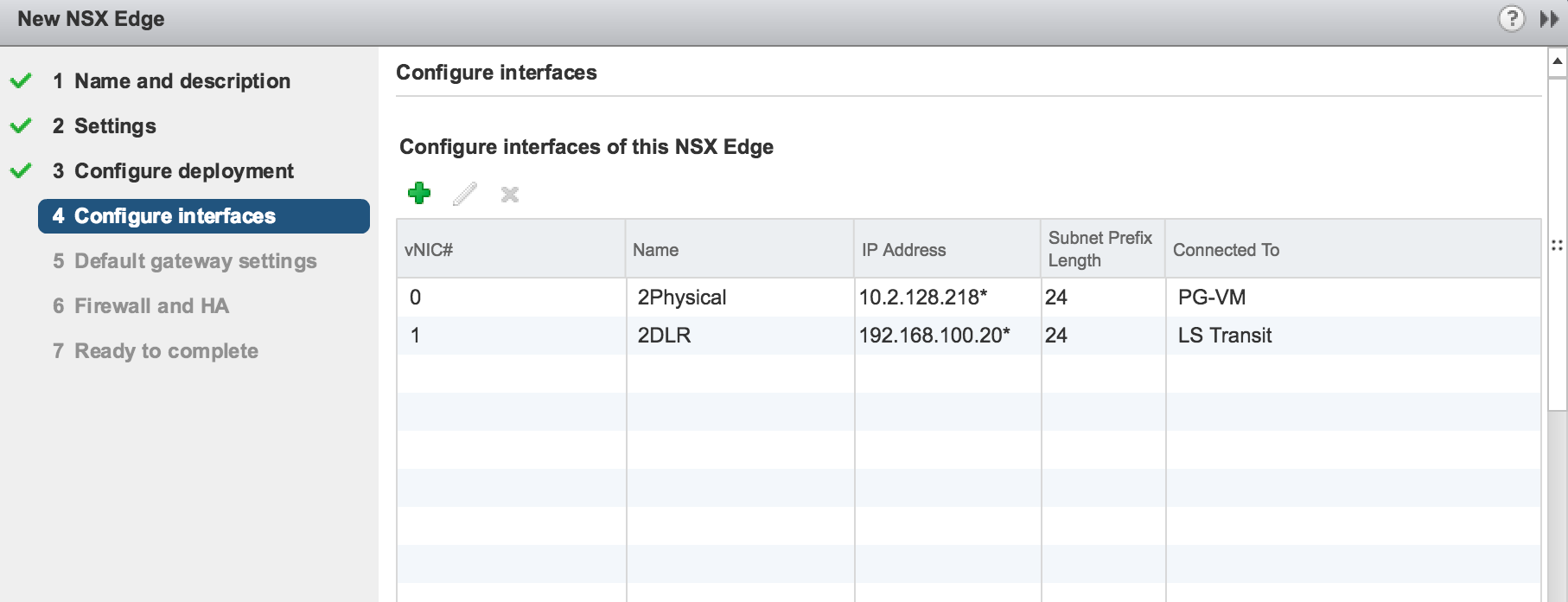The image size is (1568, 602).
Task: Click vNIC number 0 cell
Action: click(x=415, y=298)
